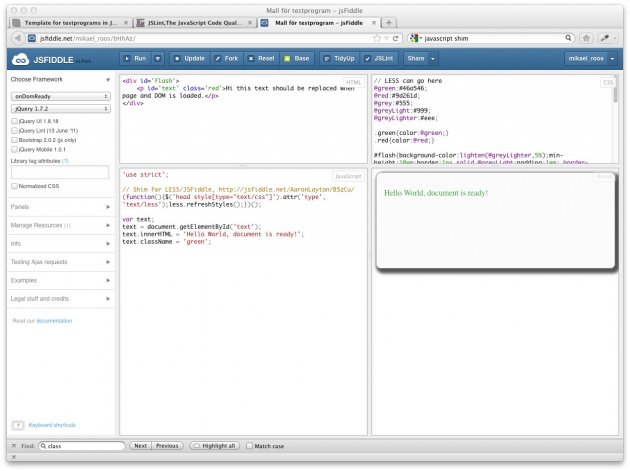Click the site favicon in the address bar
This screenshot has height=471, width=630.
[x=32, y=38]
